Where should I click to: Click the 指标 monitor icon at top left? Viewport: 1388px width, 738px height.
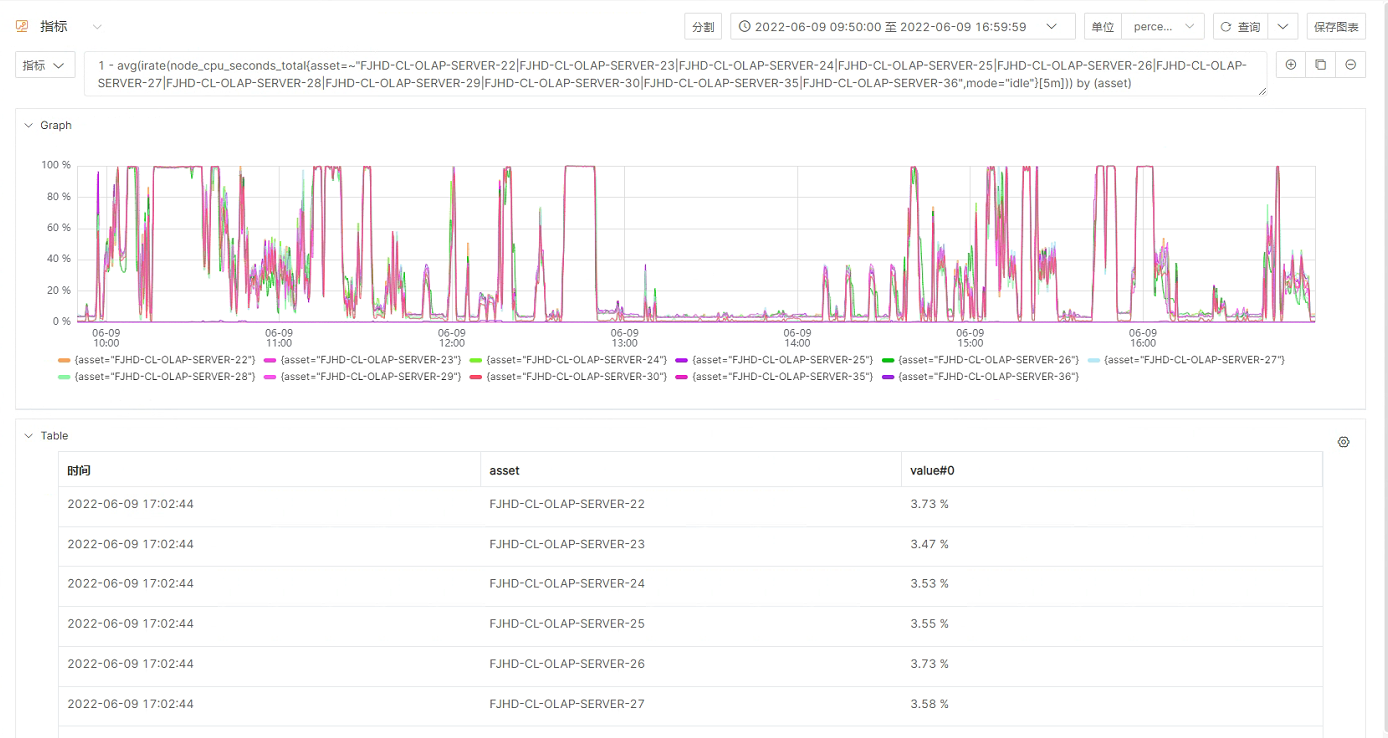(x=22, y=26)
